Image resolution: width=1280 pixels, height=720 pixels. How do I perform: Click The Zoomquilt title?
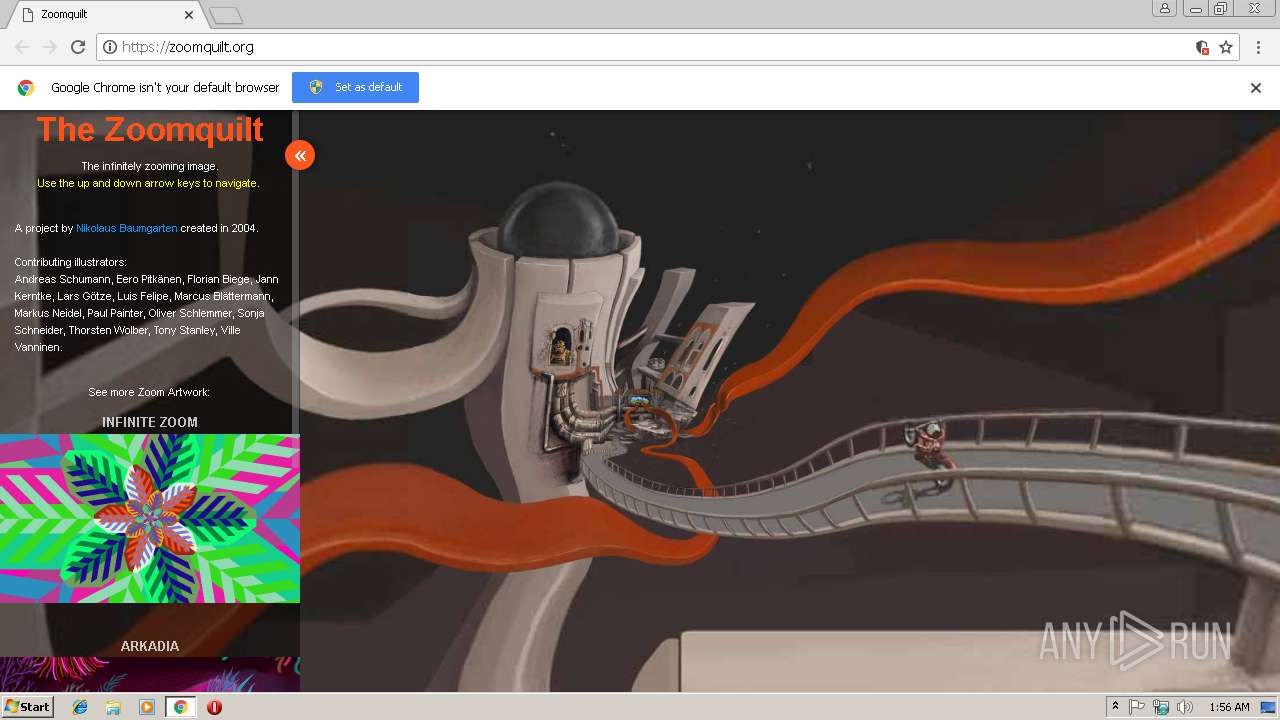(150, 129)
